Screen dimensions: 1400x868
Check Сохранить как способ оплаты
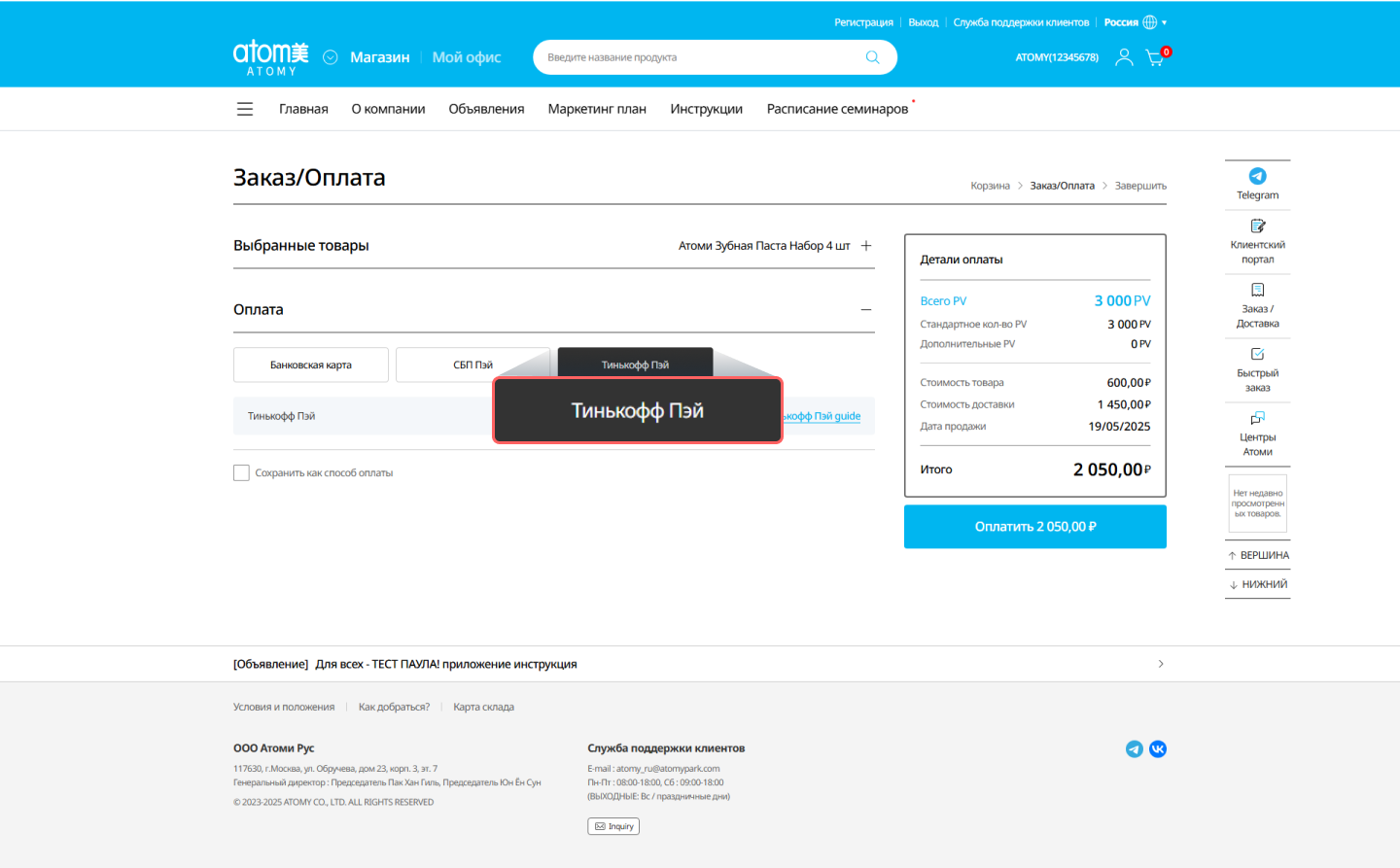[241, 472]
